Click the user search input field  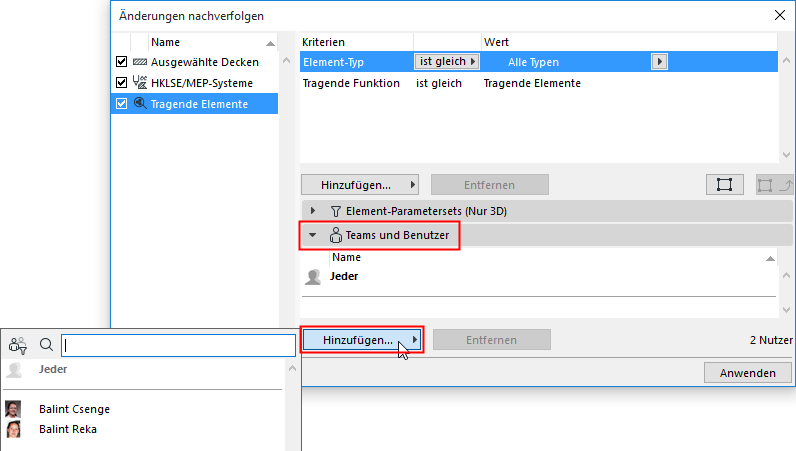click(x=176, y=346)
